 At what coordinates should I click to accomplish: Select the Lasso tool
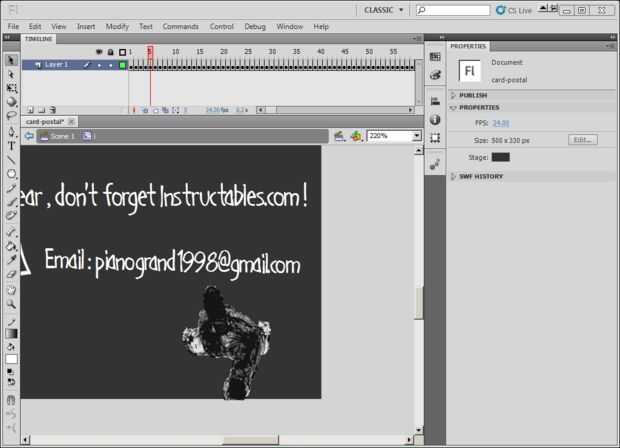point(11,116)
